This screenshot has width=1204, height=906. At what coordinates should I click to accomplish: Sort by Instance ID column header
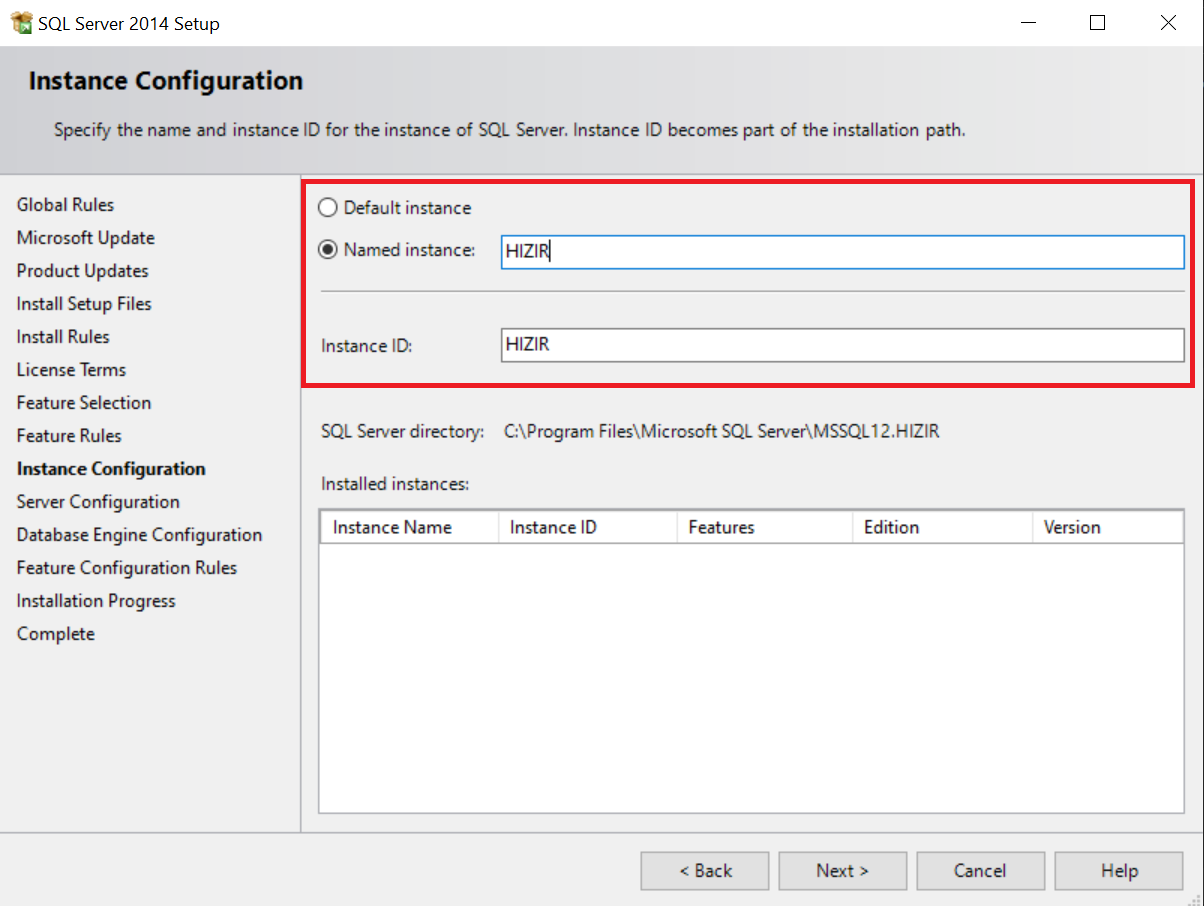click(x=587, y=527)
